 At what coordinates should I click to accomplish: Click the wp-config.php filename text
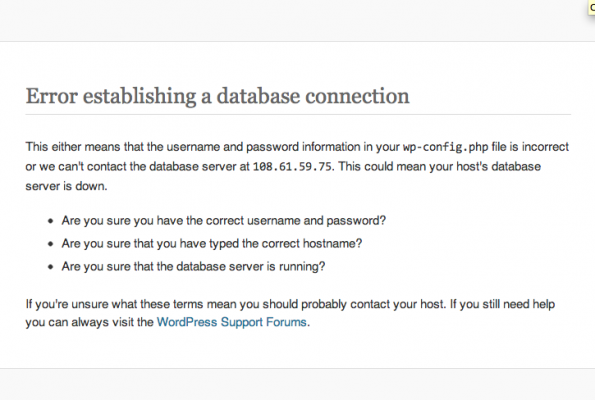click(x=445, y=147)
